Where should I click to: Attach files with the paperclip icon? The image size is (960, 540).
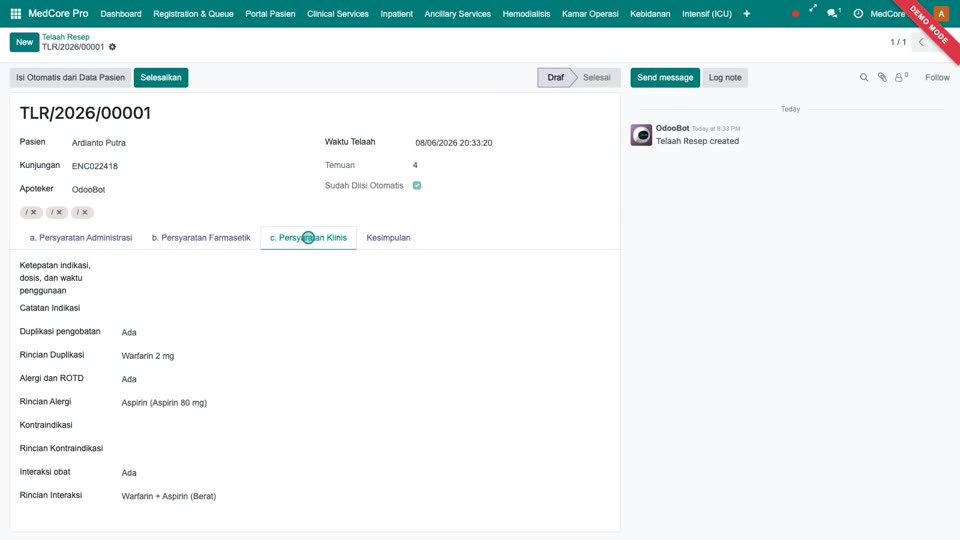(882, 77)
